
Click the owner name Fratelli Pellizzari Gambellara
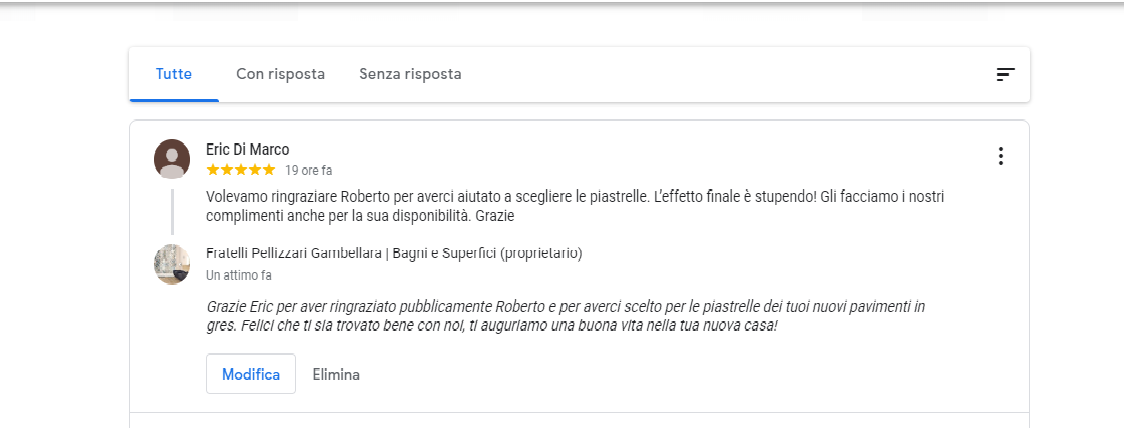click(293, 254)
